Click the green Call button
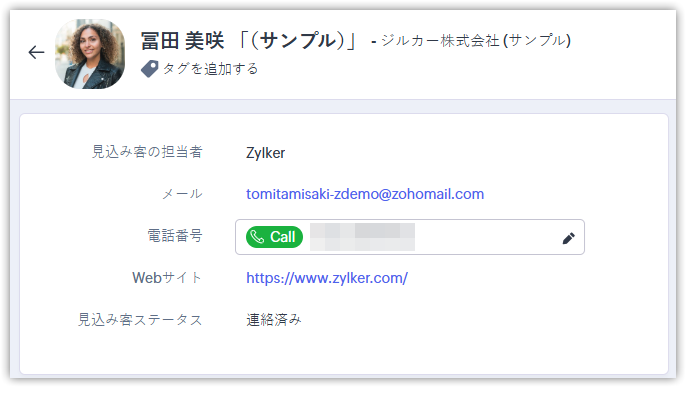Viewport: 686px width, 418px height. 274,237
